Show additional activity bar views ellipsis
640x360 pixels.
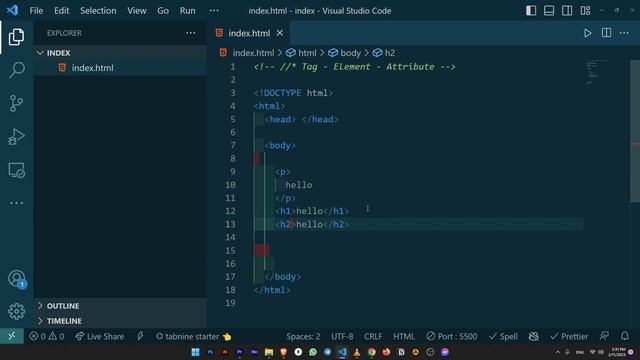click(x=16, y=203)
